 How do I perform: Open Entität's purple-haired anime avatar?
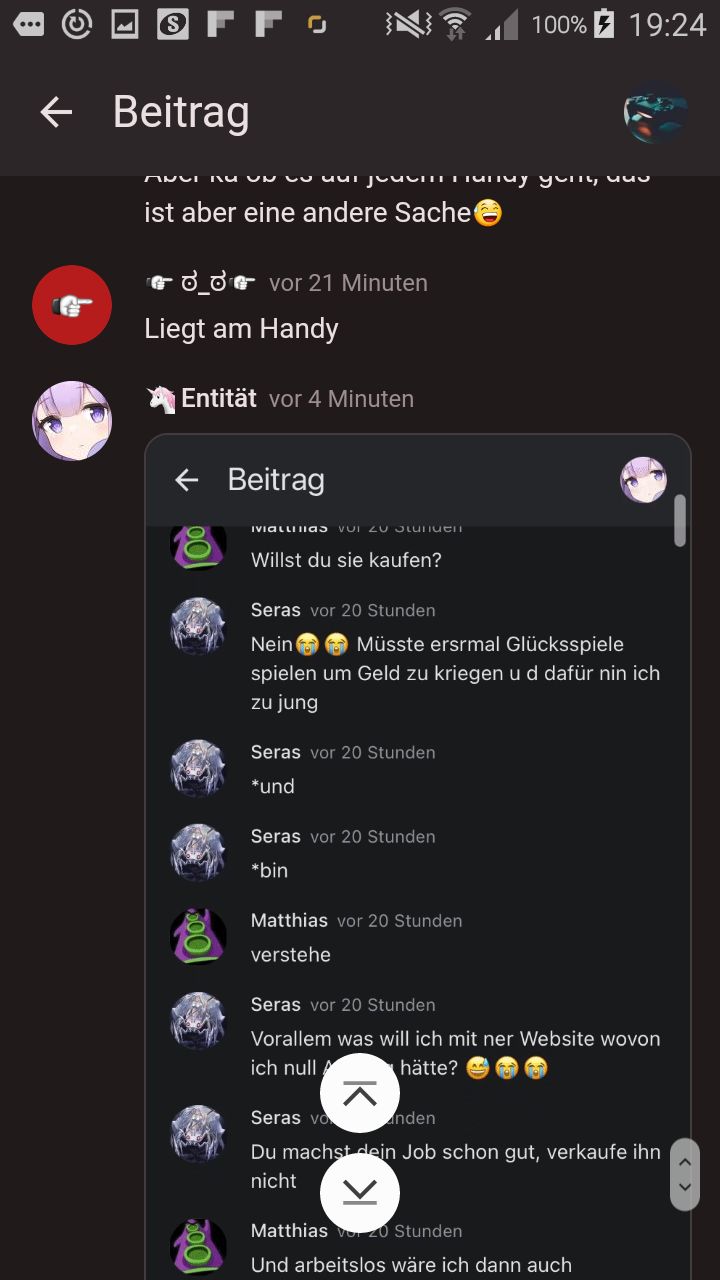tap(72, 420)
